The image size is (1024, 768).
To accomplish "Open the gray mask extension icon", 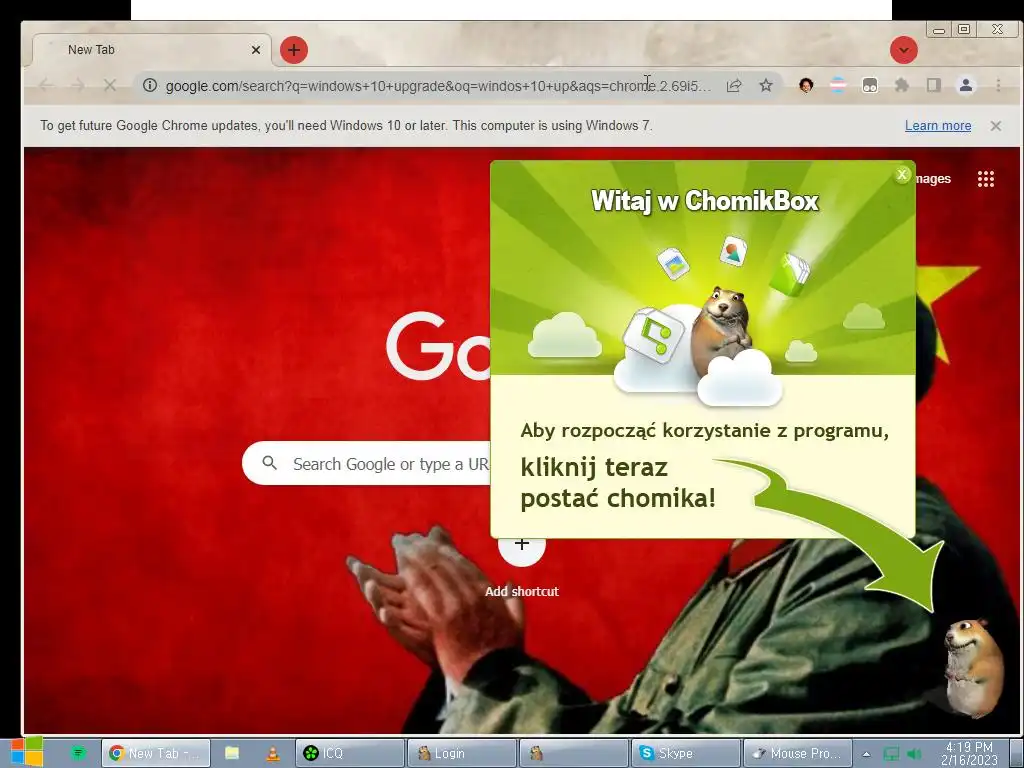I will [870, 85].
